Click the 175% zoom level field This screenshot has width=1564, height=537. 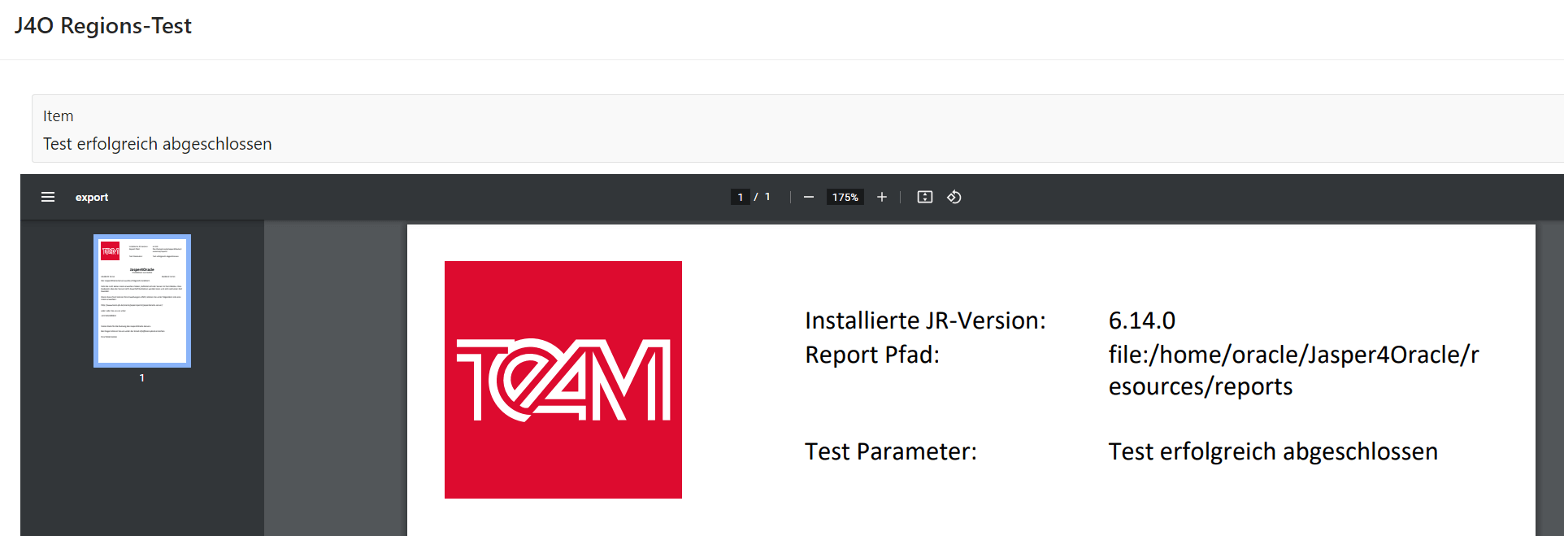846,197
